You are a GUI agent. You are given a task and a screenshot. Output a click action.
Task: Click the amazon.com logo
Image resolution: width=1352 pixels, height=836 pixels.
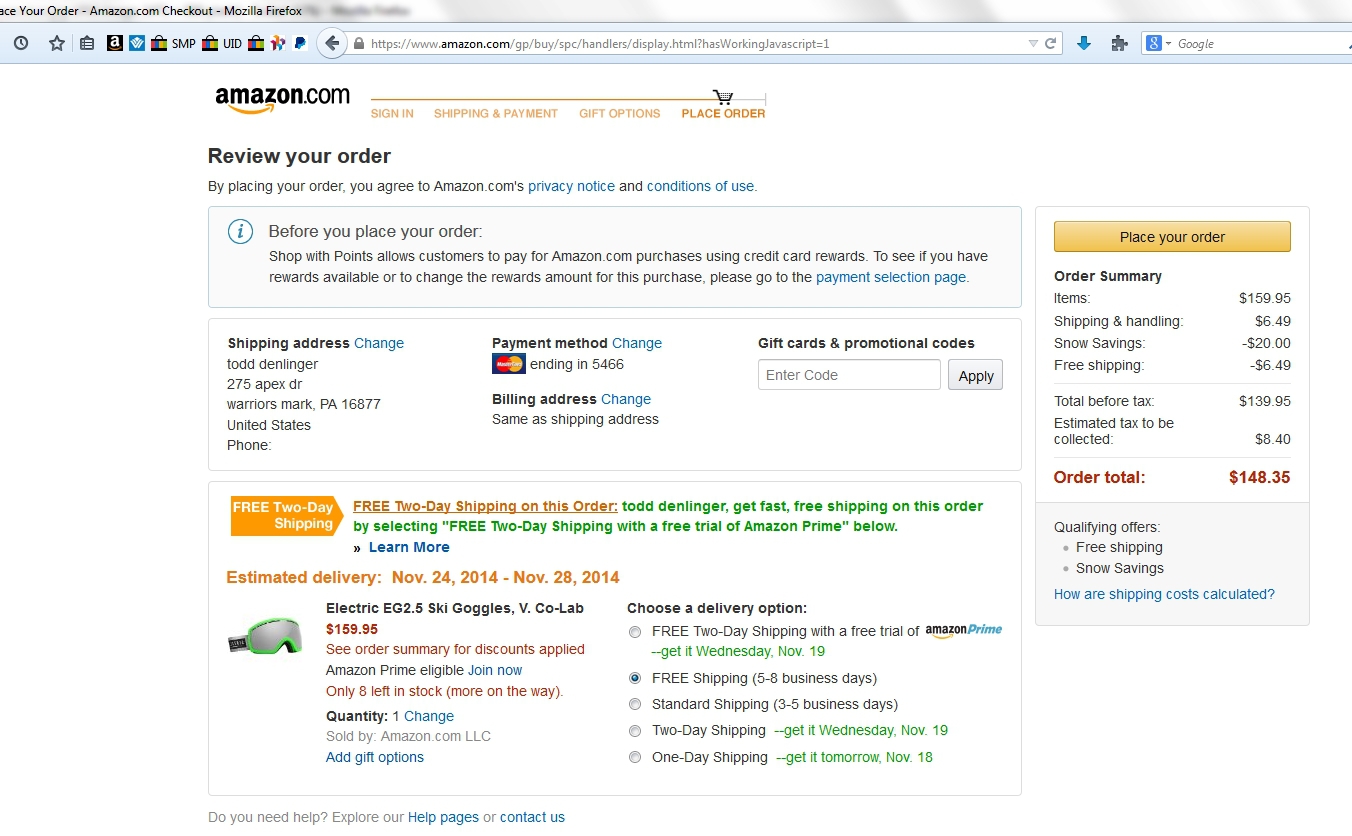coord(282,99)
